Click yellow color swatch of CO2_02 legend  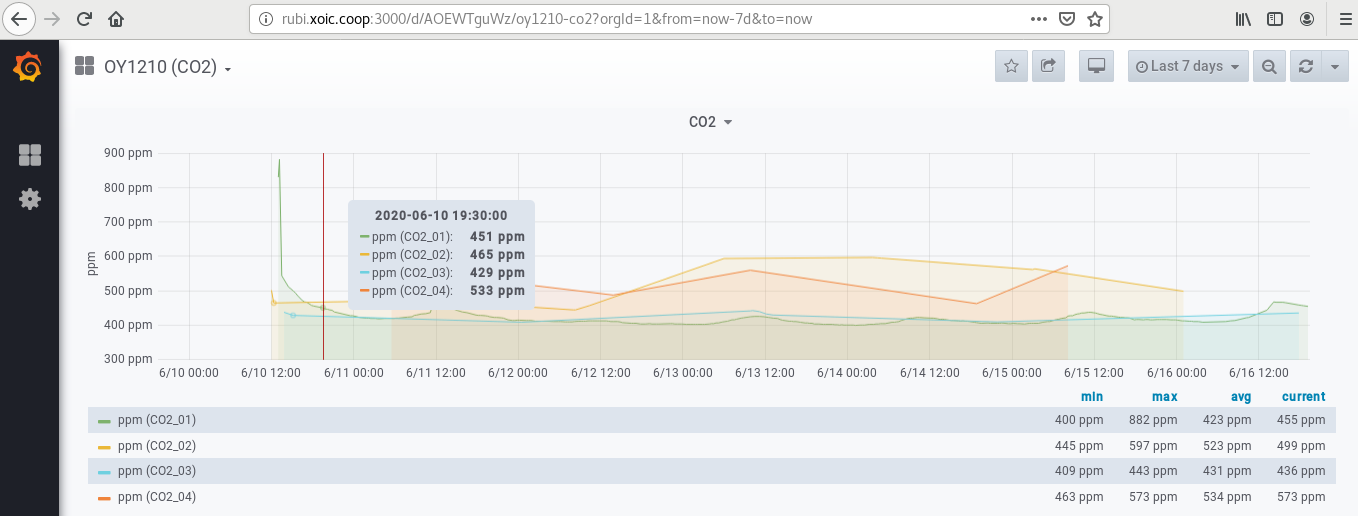tap(104, 447)
